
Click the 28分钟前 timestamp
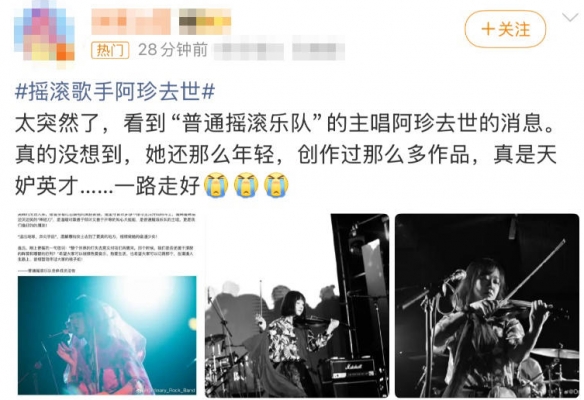[x=173, y=50]
